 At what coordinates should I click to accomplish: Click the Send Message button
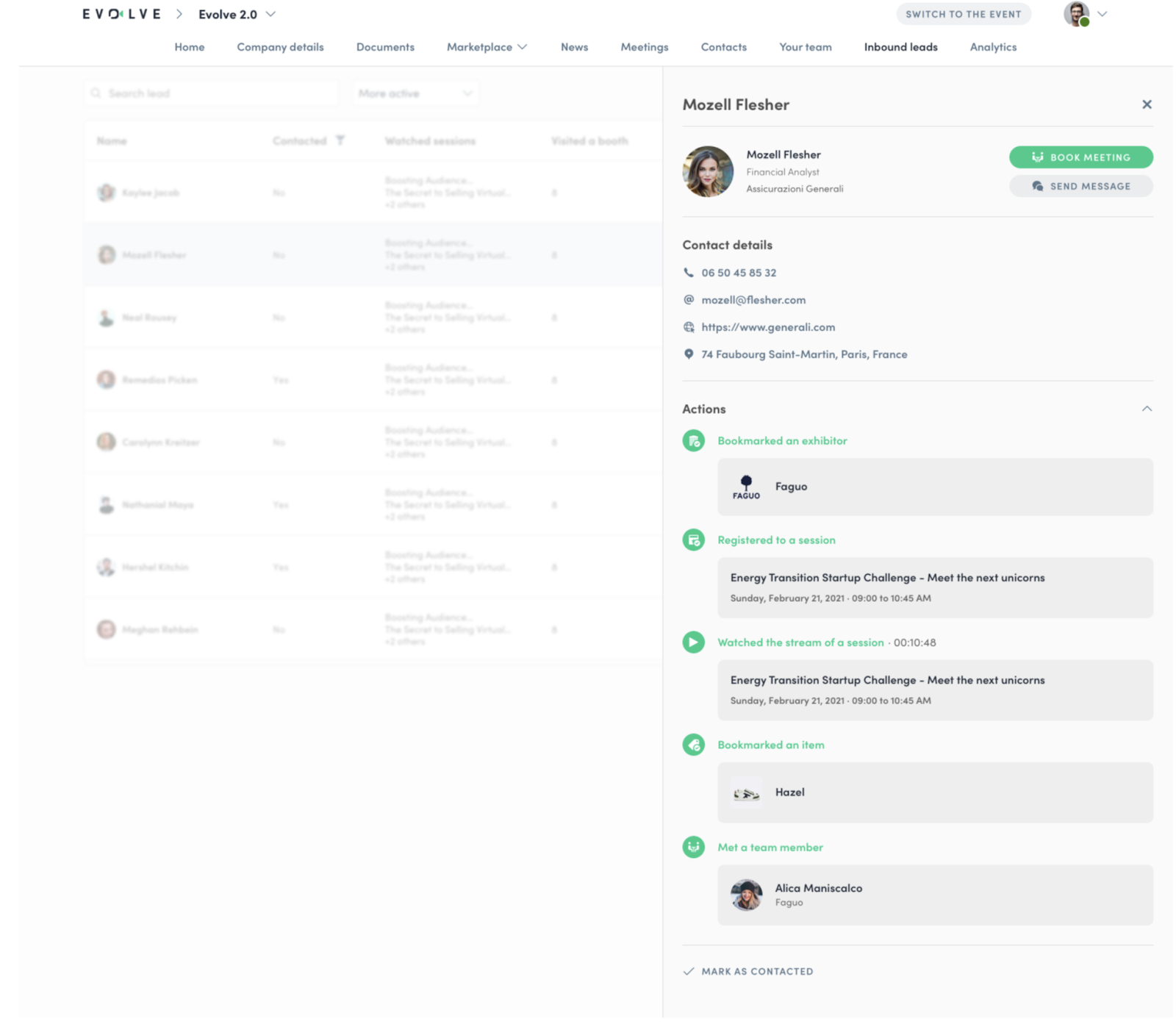click(x=1080, y=186)
